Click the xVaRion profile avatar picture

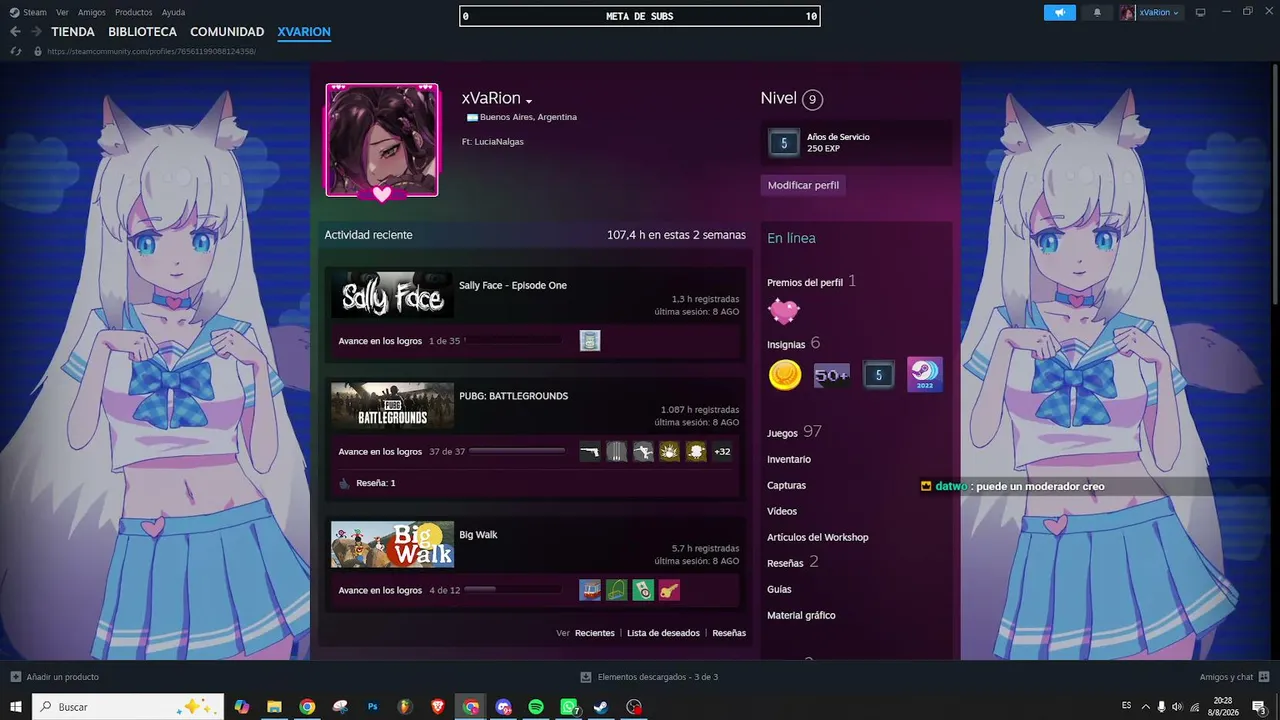382,140
